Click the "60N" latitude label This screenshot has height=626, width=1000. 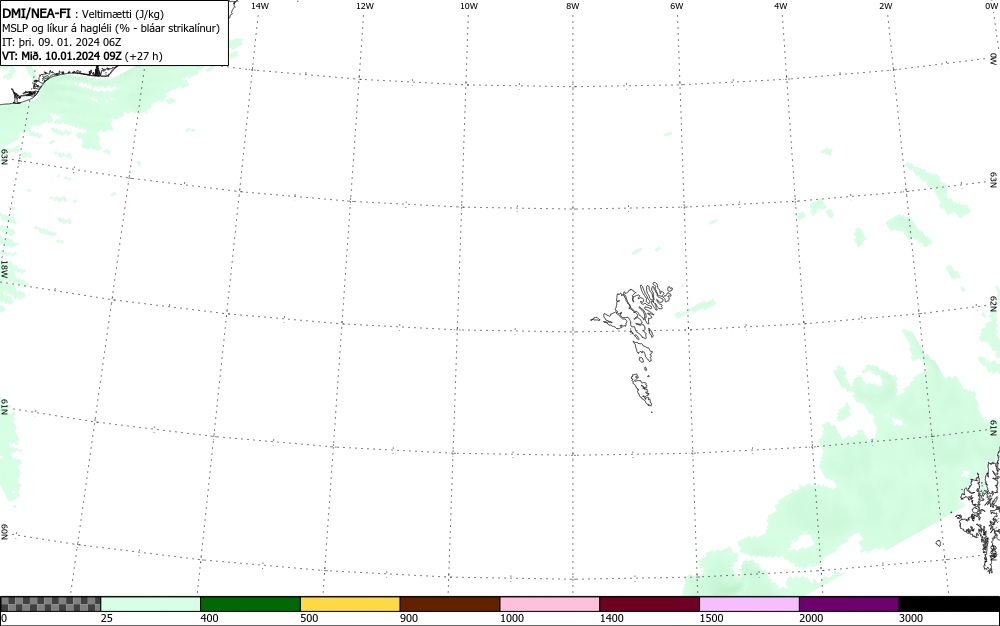(x=4, y=532)
